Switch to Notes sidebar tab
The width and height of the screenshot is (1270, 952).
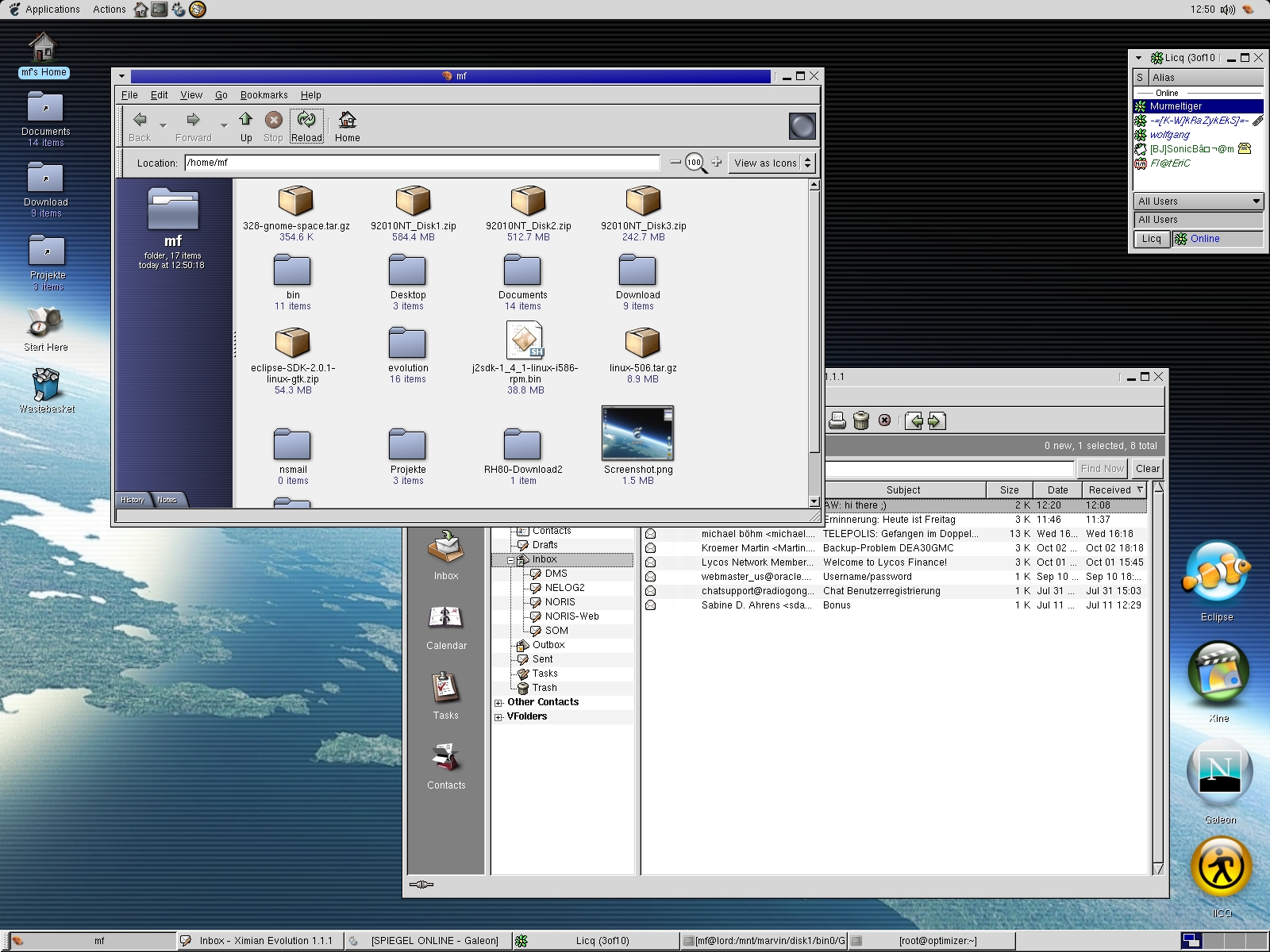[x=167, y=500]
